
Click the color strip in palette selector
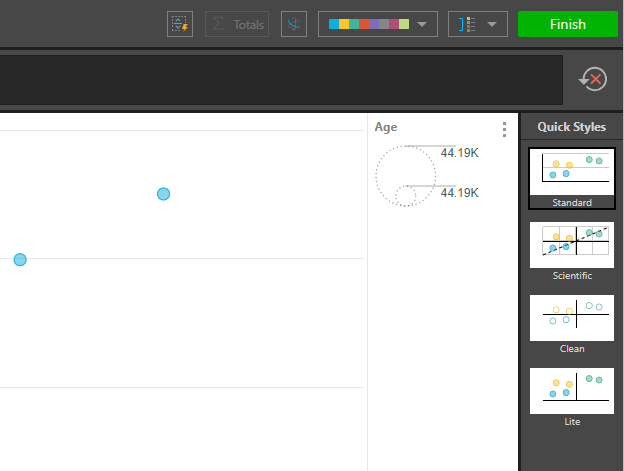[x=369, y=24]
